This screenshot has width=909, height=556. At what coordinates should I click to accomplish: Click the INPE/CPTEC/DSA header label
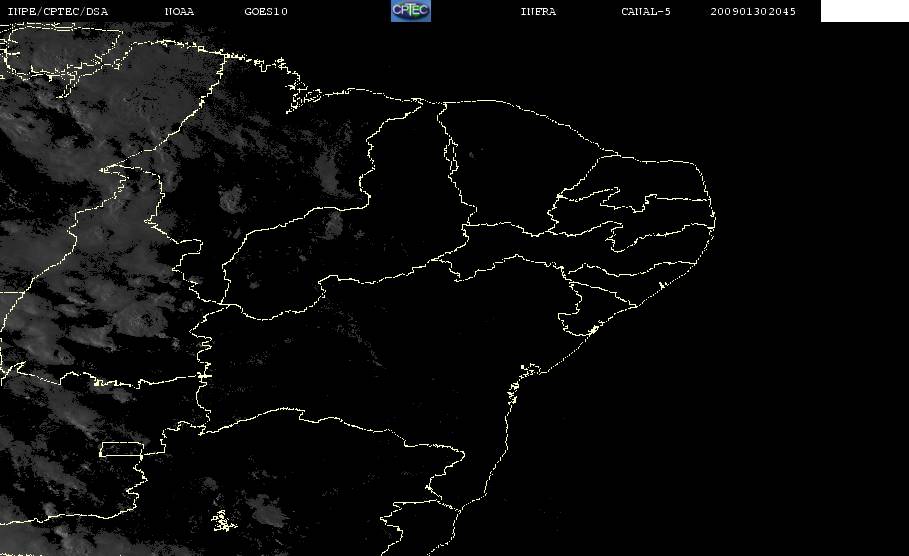pyautogui.click(x=57, y=12)
